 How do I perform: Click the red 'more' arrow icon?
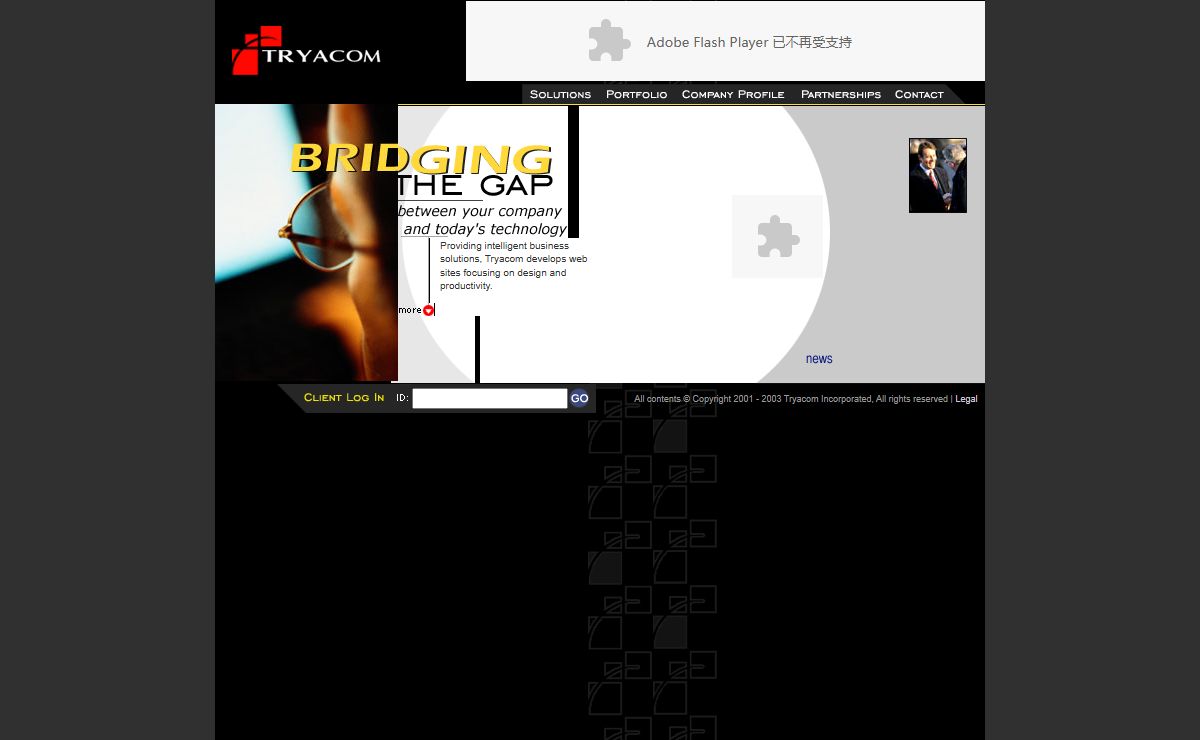[428, 310]
